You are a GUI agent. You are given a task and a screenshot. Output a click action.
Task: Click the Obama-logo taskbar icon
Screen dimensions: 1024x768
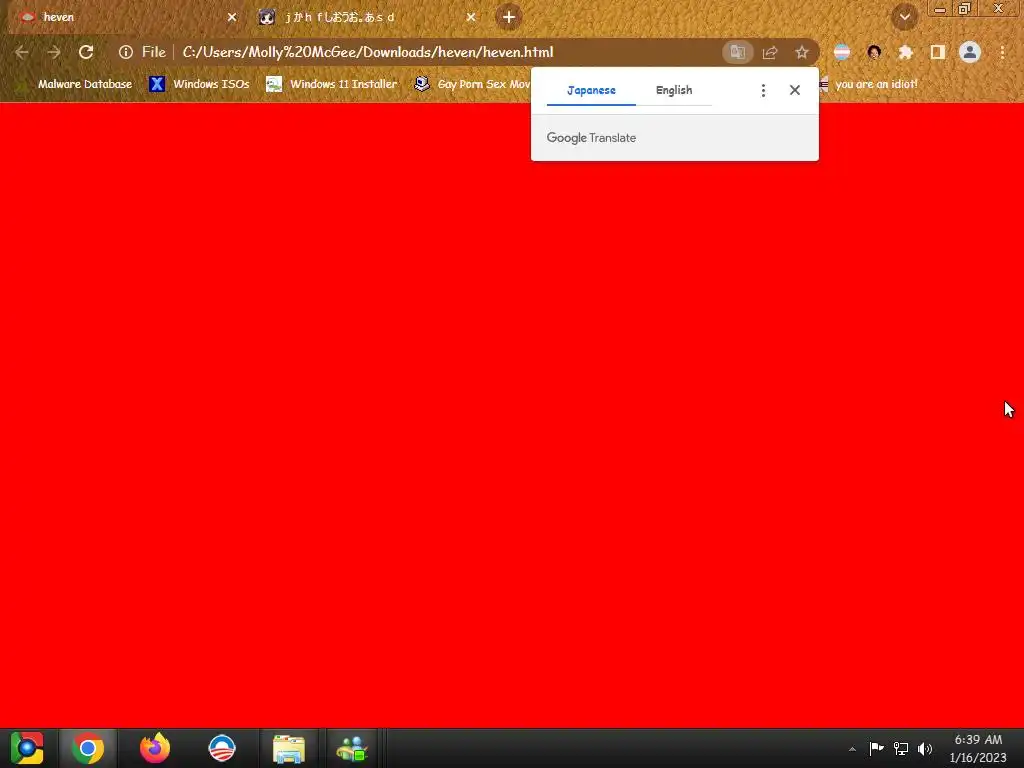click(x=221, y=748)
